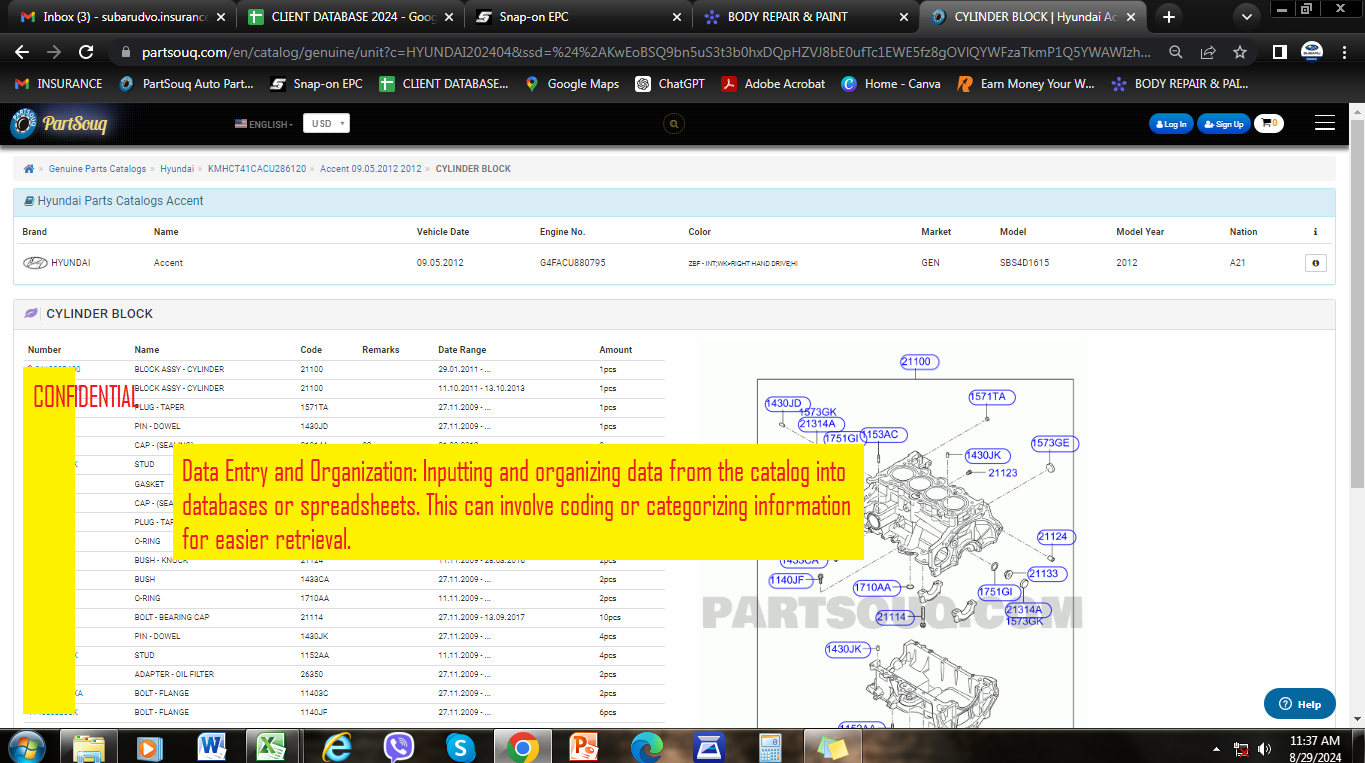Image resolution: width=1365 pixels, height=763 pixels.
Task: Open the Help chat button
Action: pos(1300,704)
